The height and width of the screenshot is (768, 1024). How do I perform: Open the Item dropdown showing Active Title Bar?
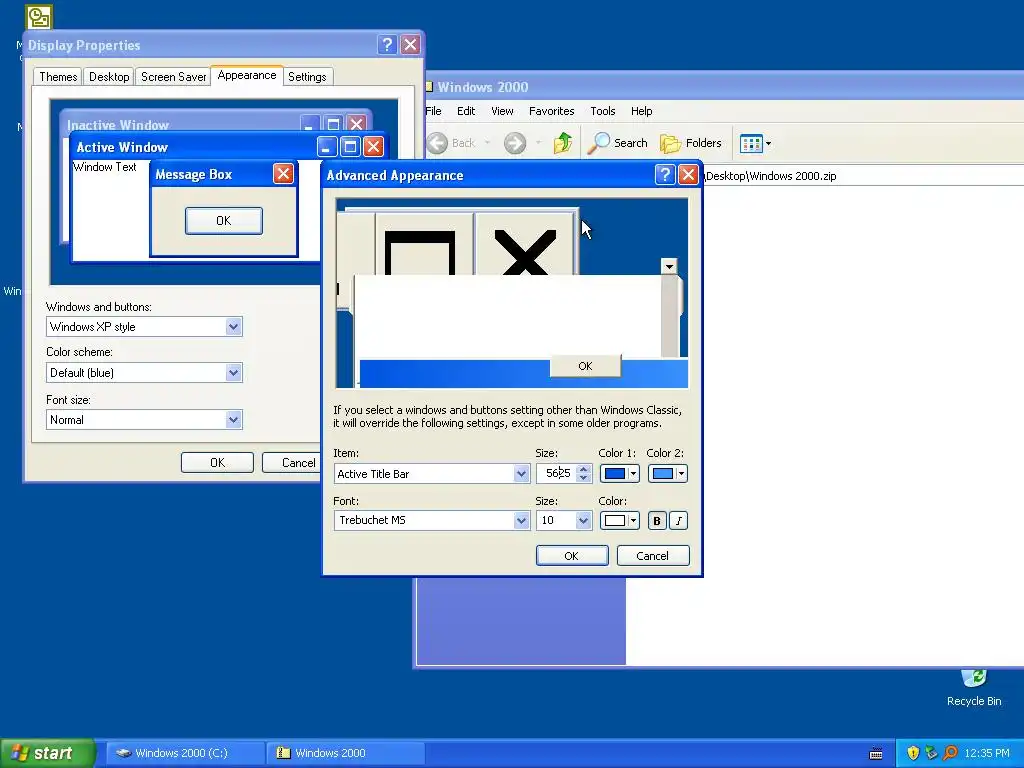coord(521,473)
